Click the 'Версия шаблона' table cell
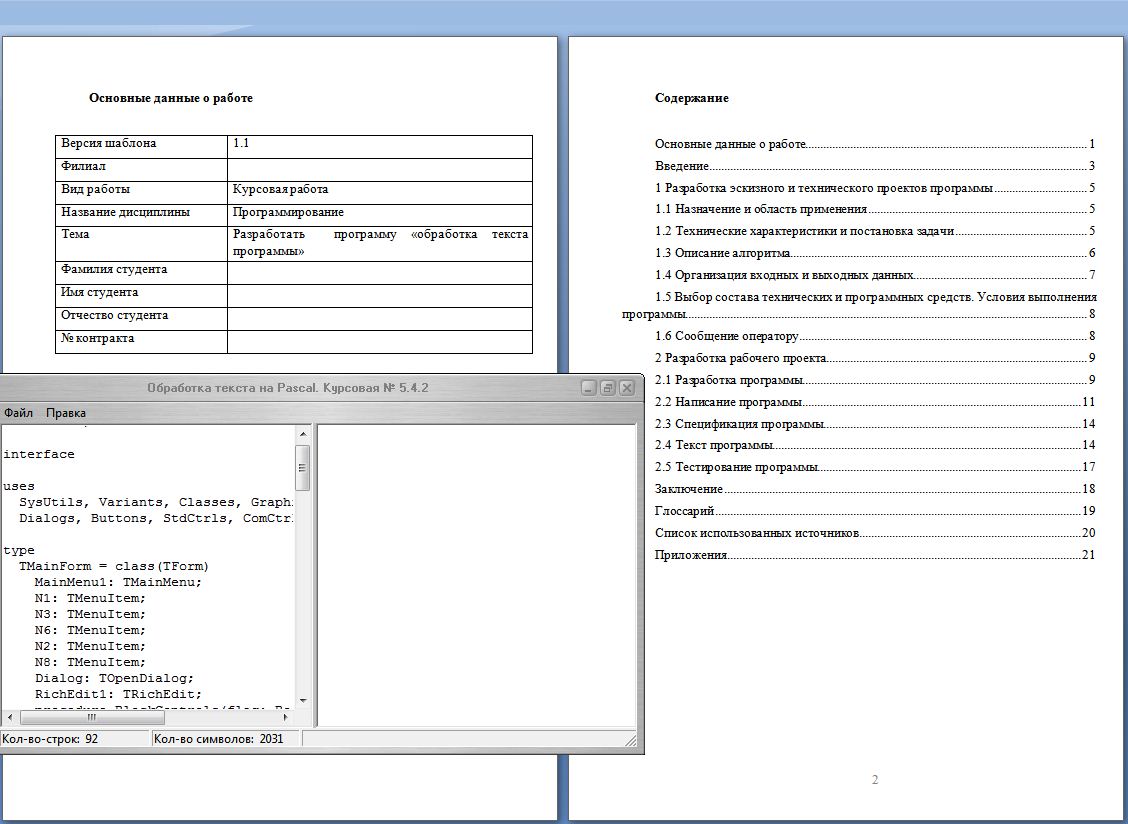 click(141, 147)
